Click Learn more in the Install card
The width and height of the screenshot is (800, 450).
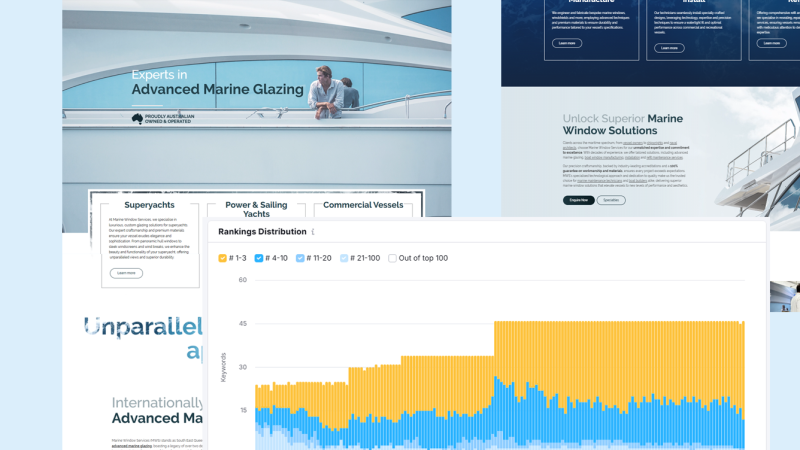coord(669,48)
